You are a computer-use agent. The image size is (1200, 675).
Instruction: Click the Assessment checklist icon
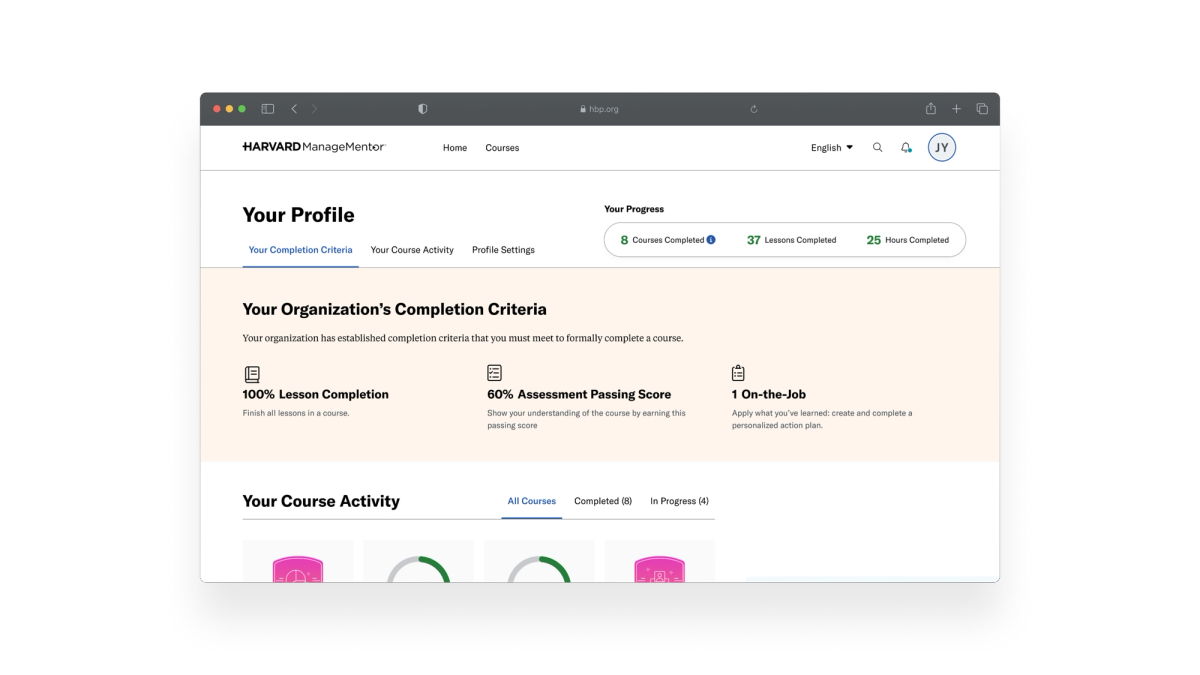[494, 373]
